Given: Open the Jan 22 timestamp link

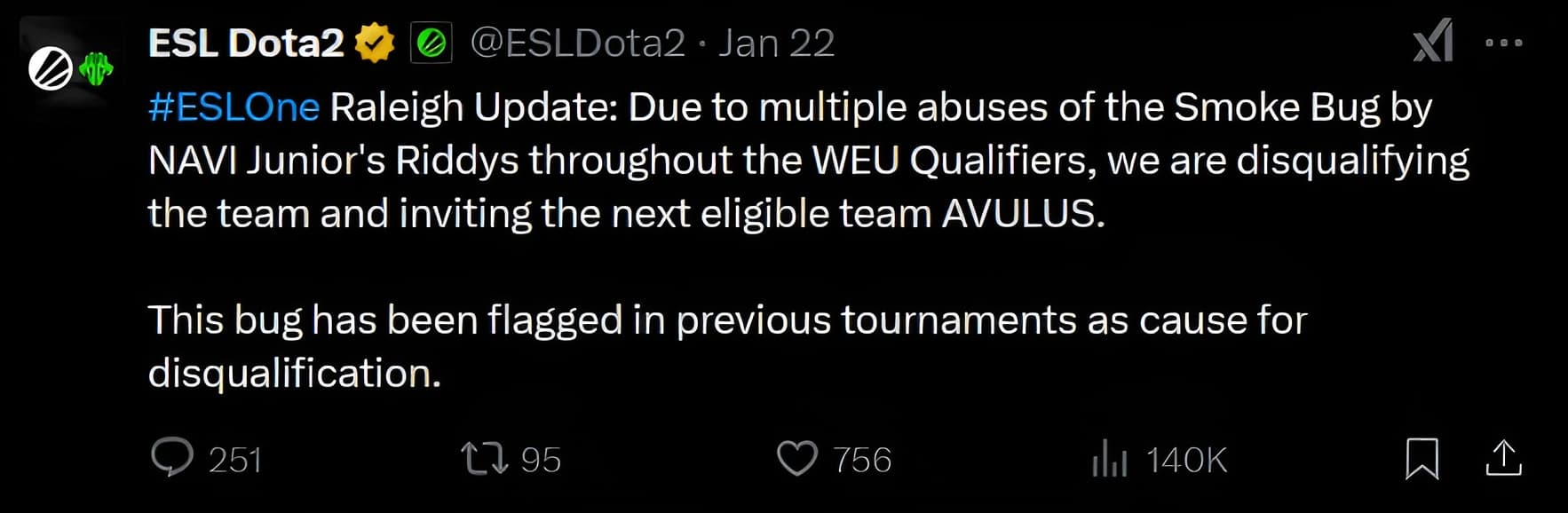Looking at the screenshot, I should (776, 43).
